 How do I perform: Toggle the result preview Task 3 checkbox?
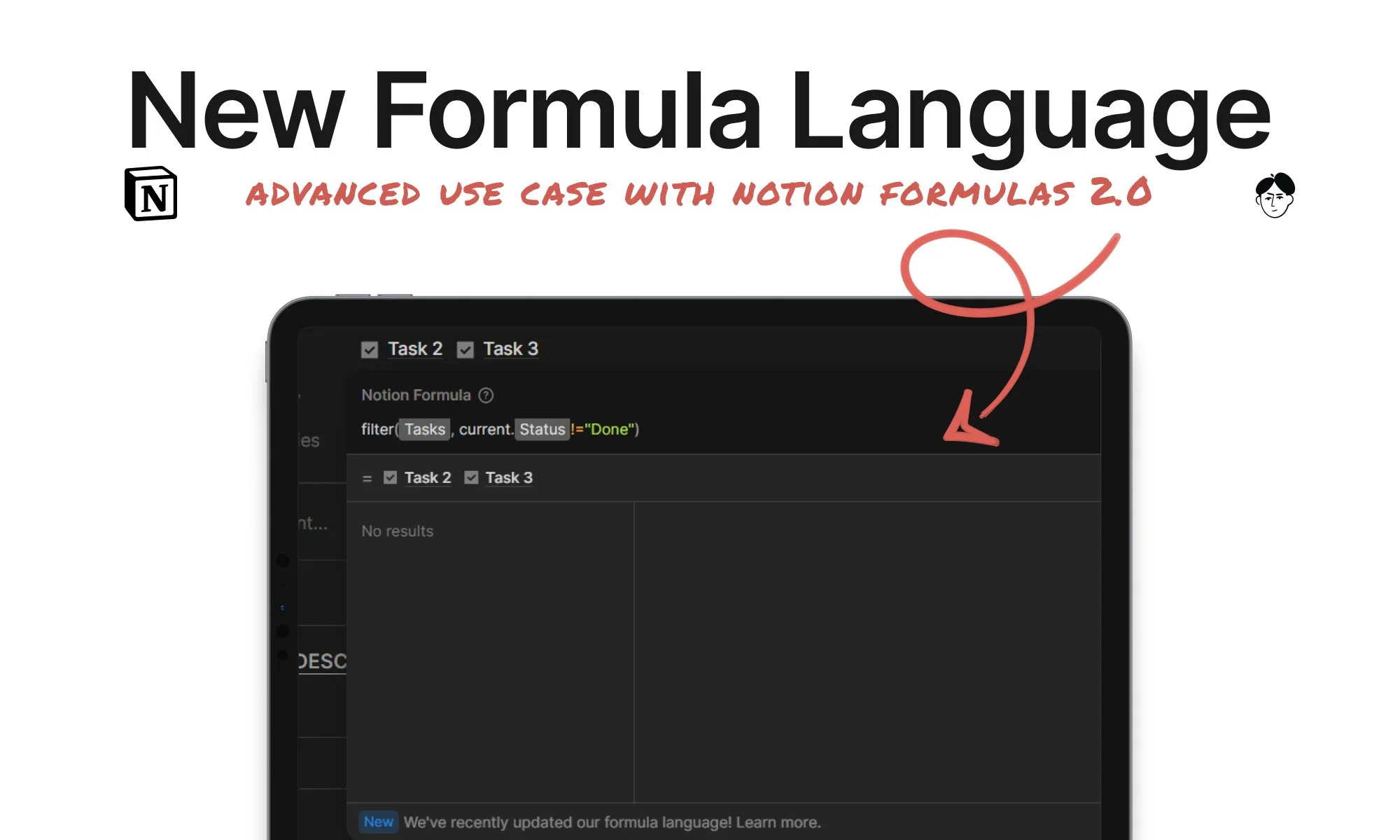pyautogui.click(x=472, y=477)
